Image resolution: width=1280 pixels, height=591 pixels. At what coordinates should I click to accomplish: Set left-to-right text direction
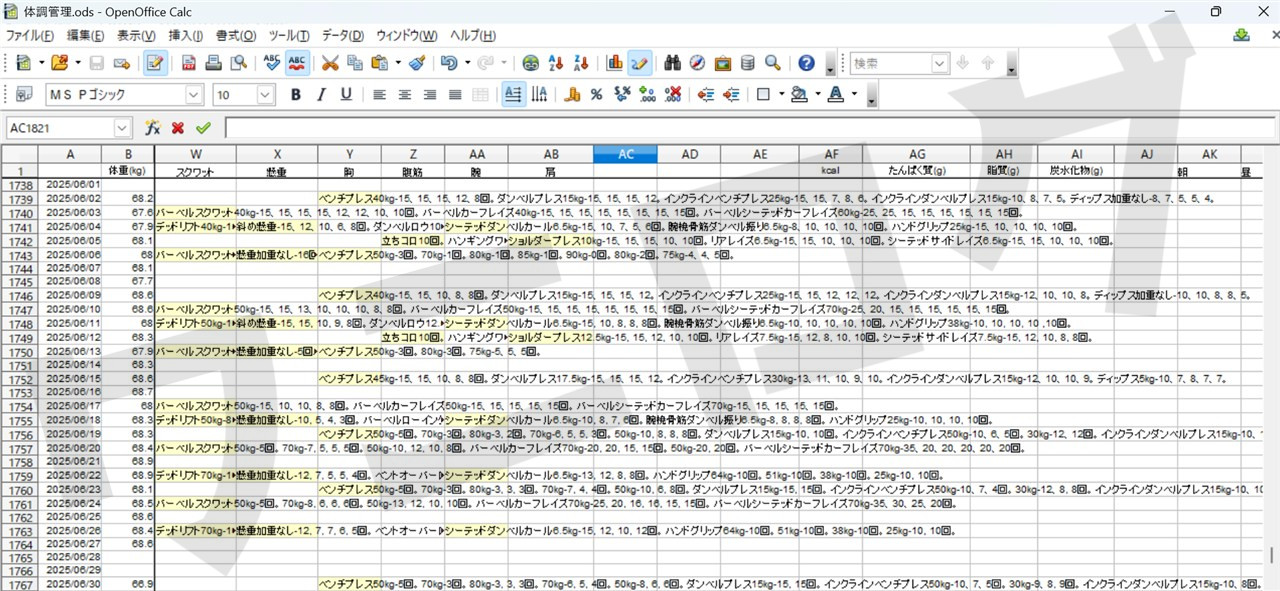pos(513,94)
